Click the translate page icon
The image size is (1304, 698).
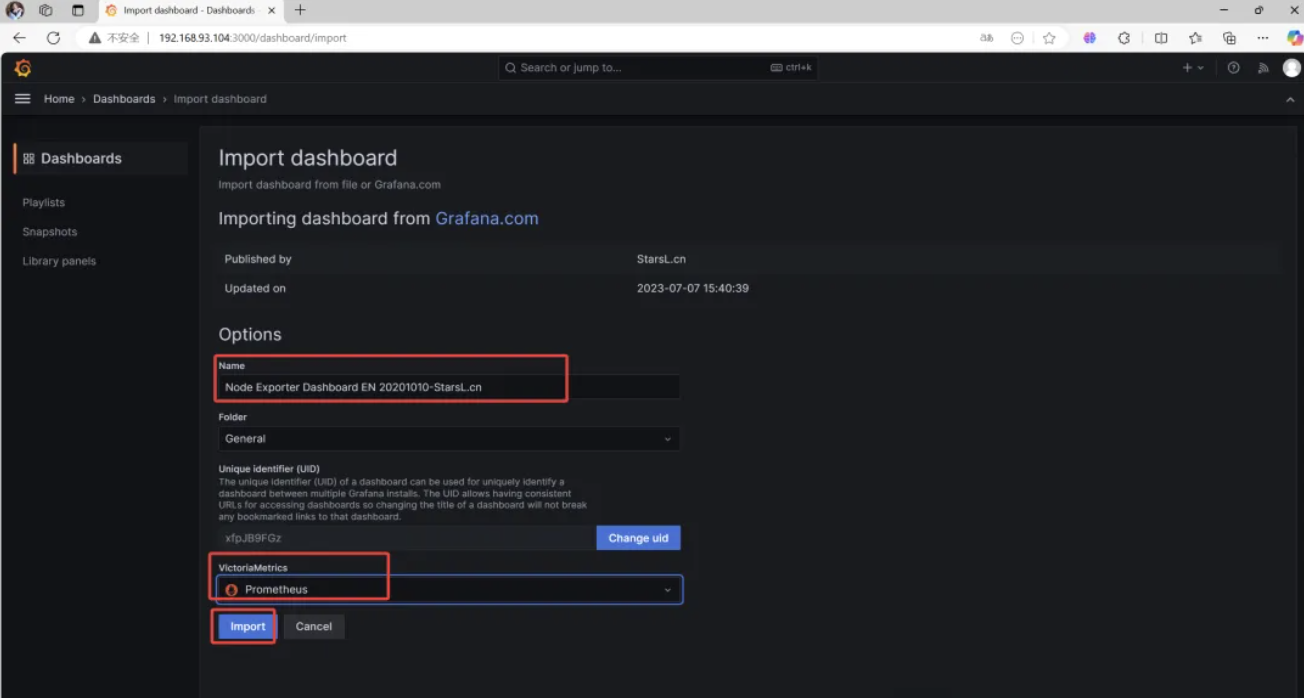point(987,38)
